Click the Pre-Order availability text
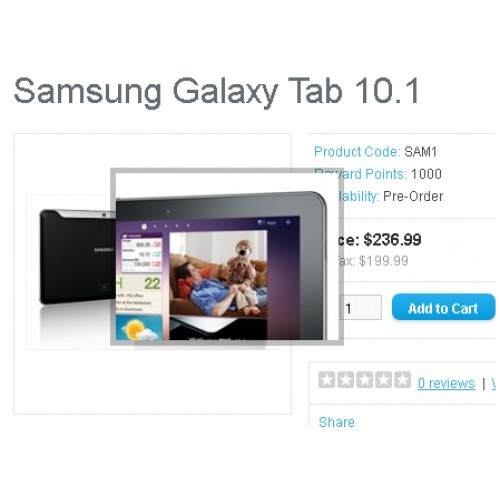 (x=413, y=196)
